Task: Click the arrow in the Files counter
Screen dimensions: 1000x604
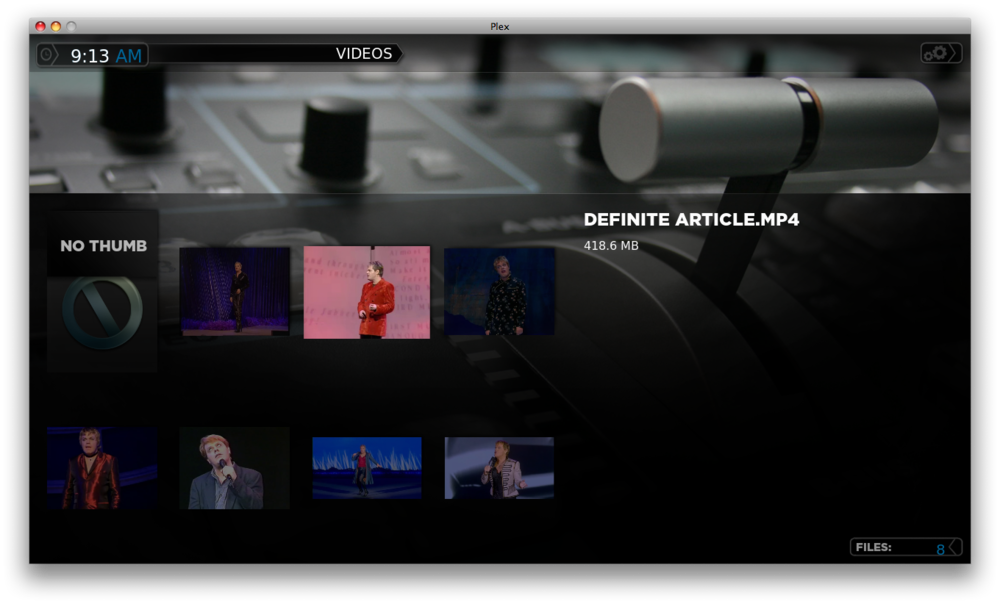Action: tap(954, 547)
